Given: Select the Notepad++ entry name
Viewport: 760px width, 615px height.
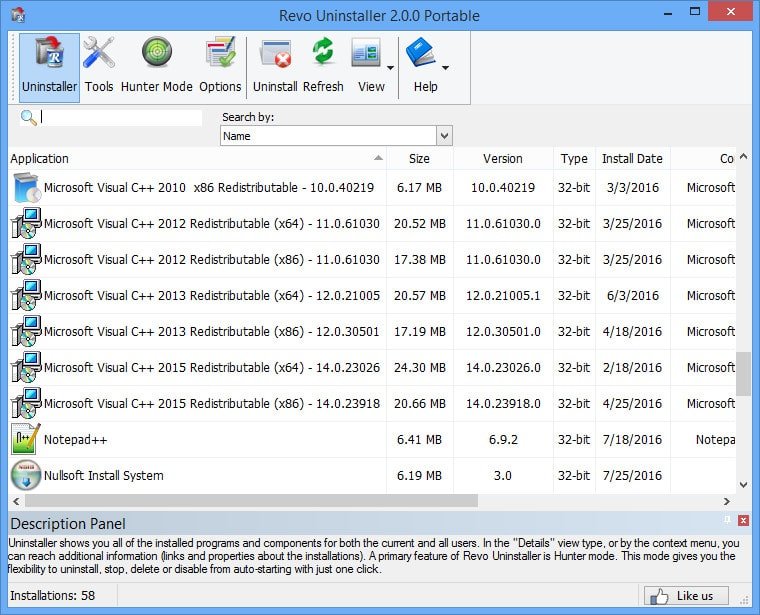Looking at the screenshot, I should click(75, 440).
